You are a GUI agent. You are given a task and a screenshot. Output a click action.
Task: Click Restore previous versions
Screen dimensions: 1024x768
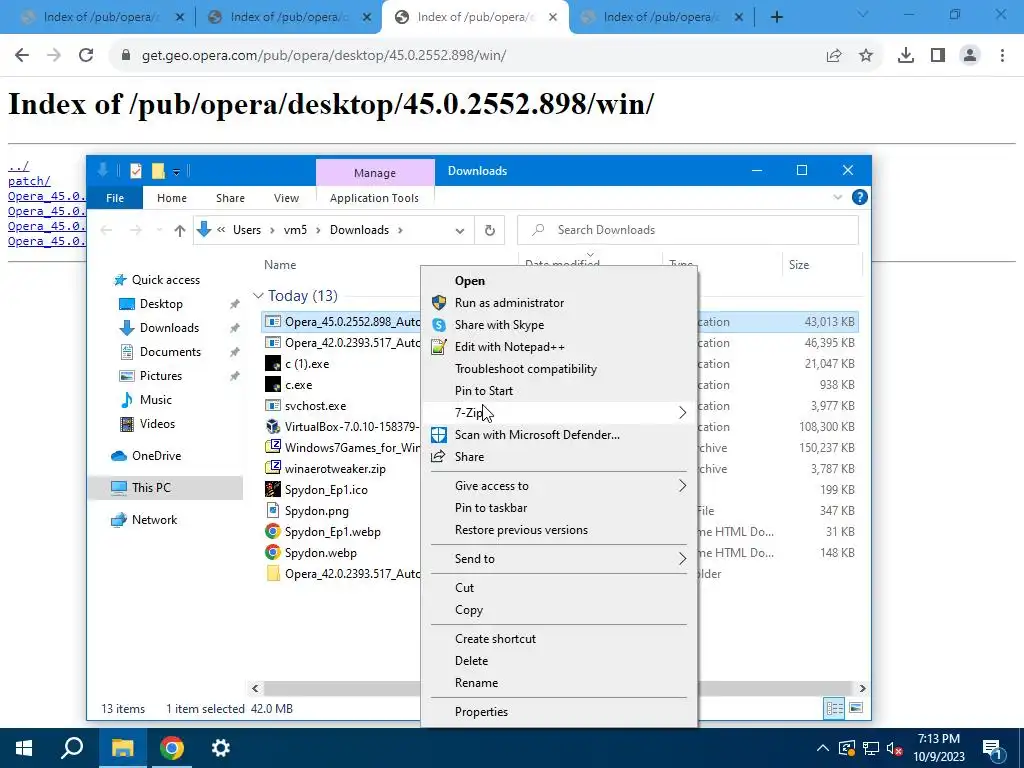521,530
